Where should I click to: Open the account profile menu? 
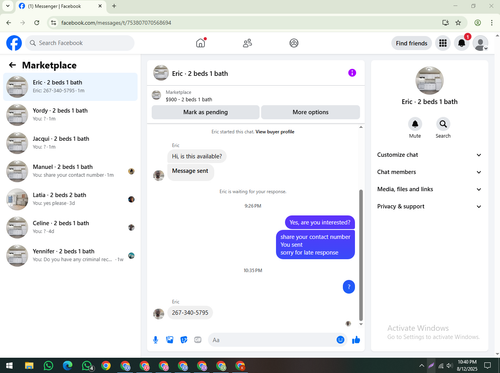(480, 43)
